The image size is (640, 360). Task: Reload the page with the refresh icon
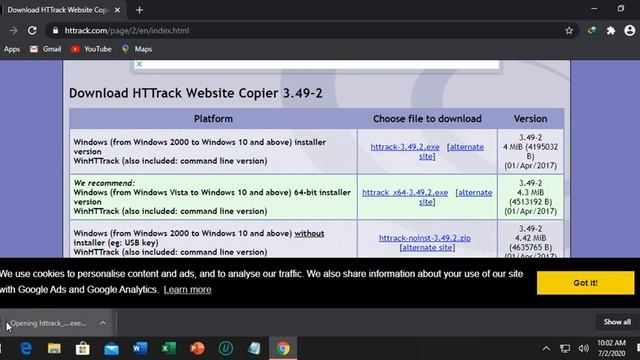click(x=32, y=31)
